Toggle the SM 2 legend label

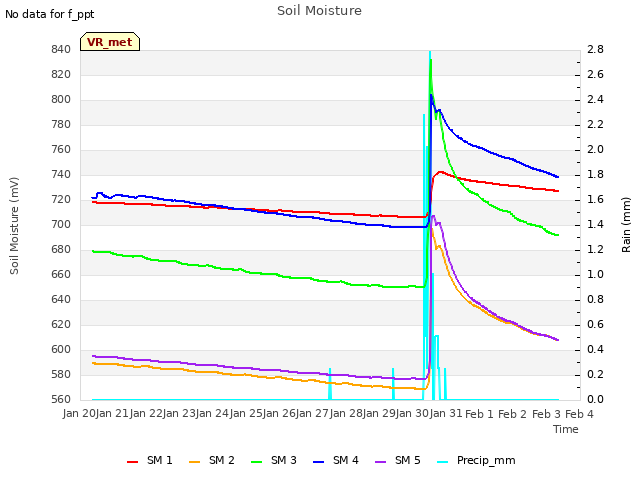[222, 460]
